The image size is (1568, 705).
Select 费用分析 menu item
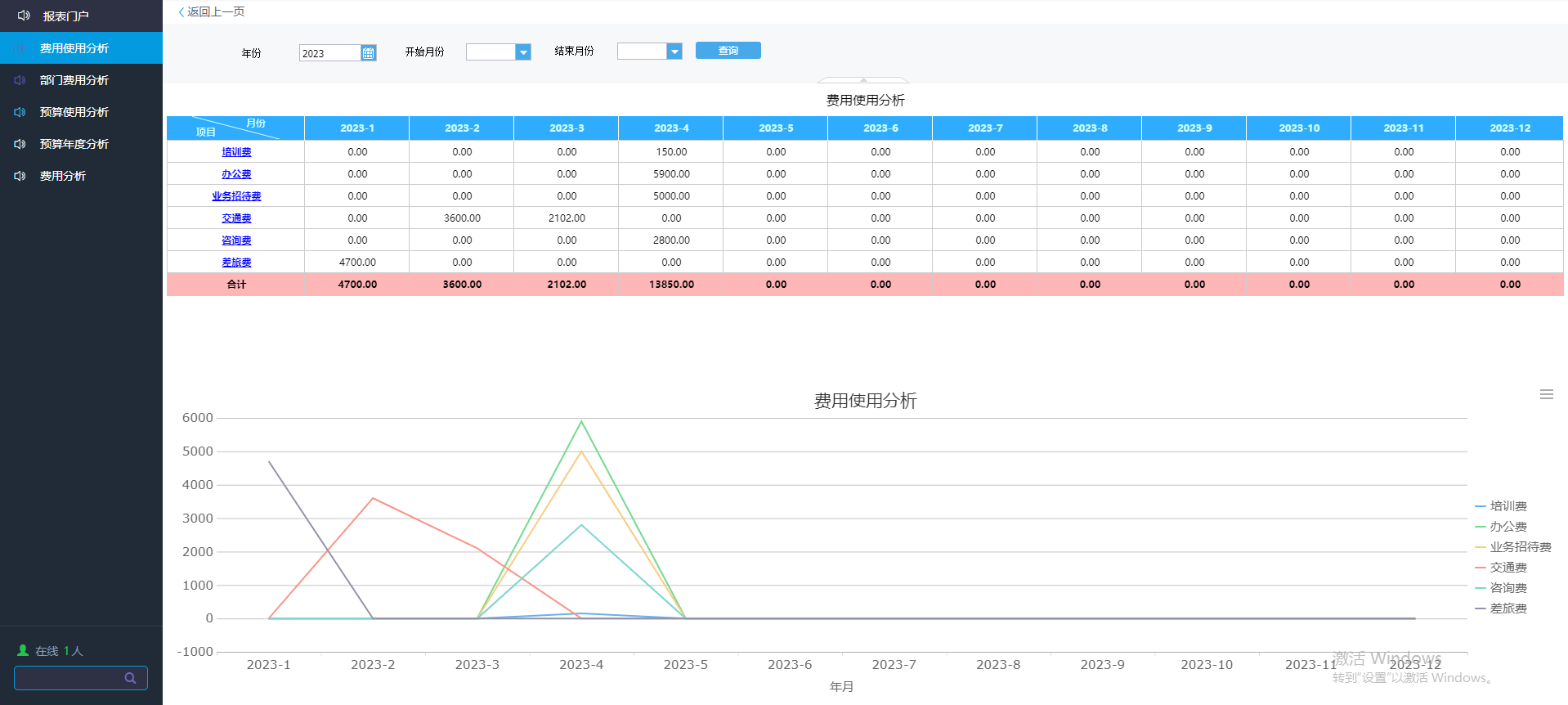(62, 176)
